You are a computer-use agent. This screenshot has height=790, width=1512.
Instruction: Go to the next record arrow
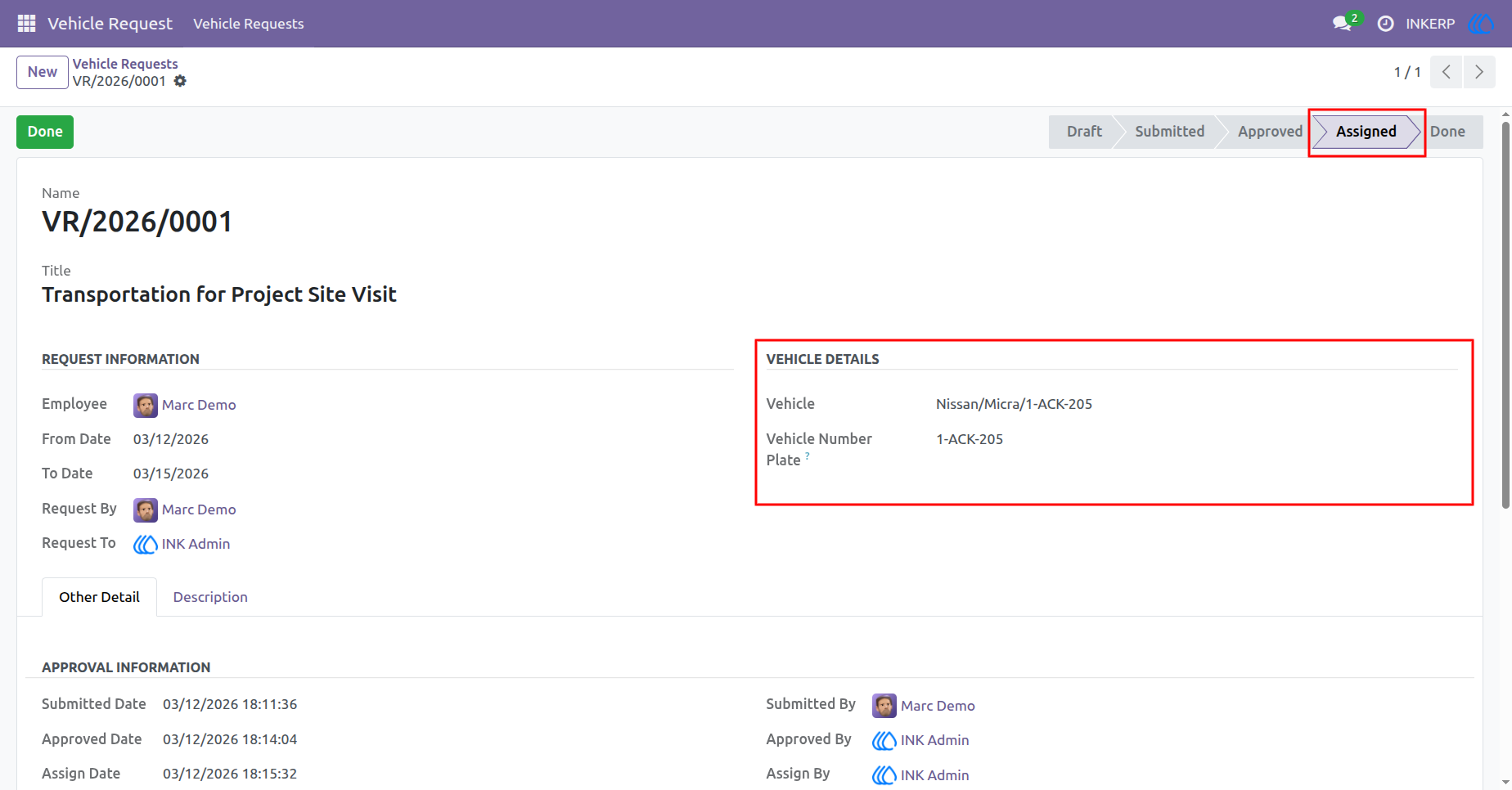pos(1479,72)
